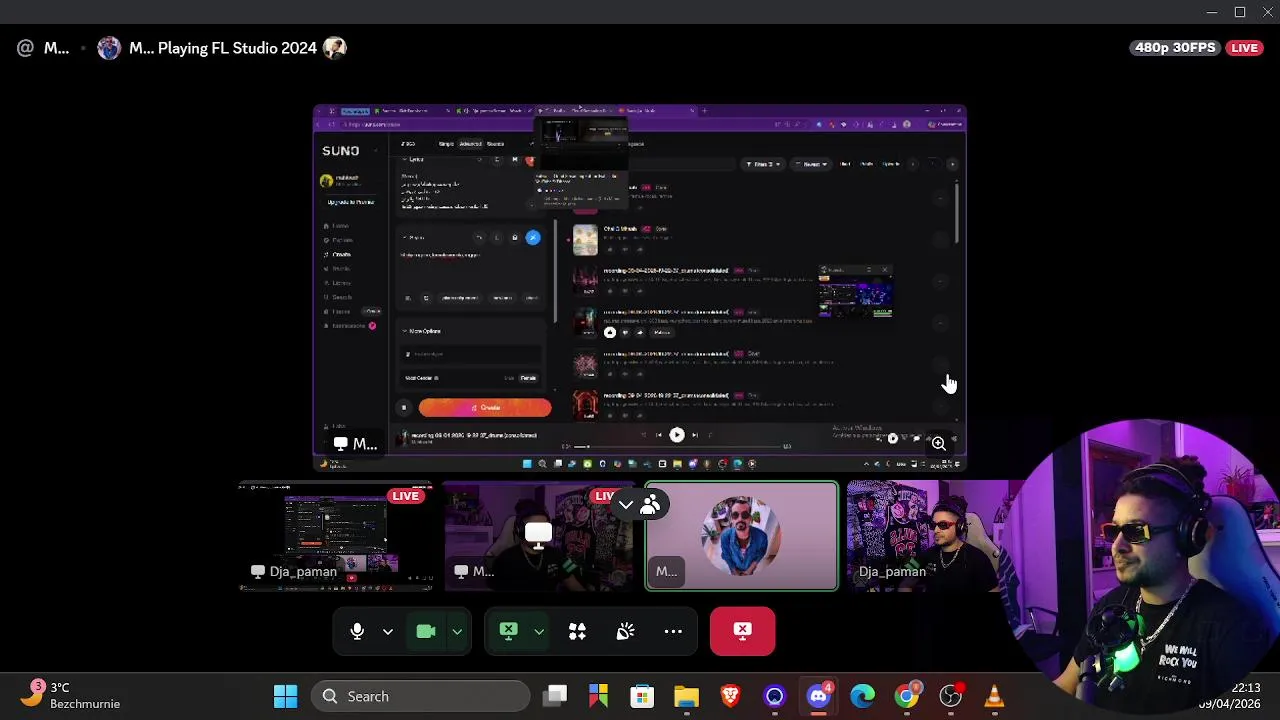Open the microphone options dropdown arrow
This screenshot has width=1280, height=720.
pyautogui.click(x=388, y=631)
